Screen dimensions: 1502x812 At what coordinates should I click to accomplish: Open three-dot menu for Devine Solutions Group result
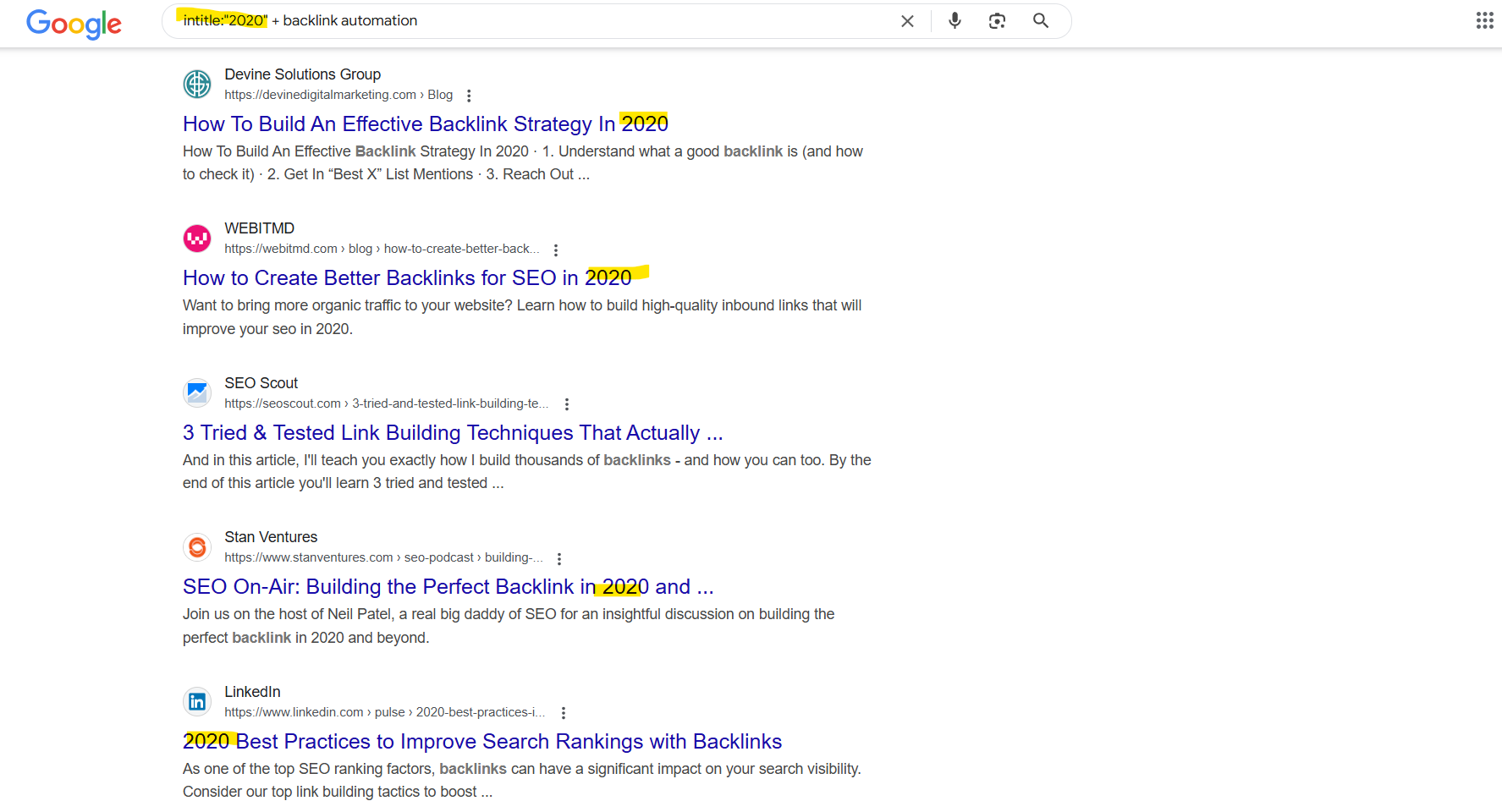click(469, 96)
